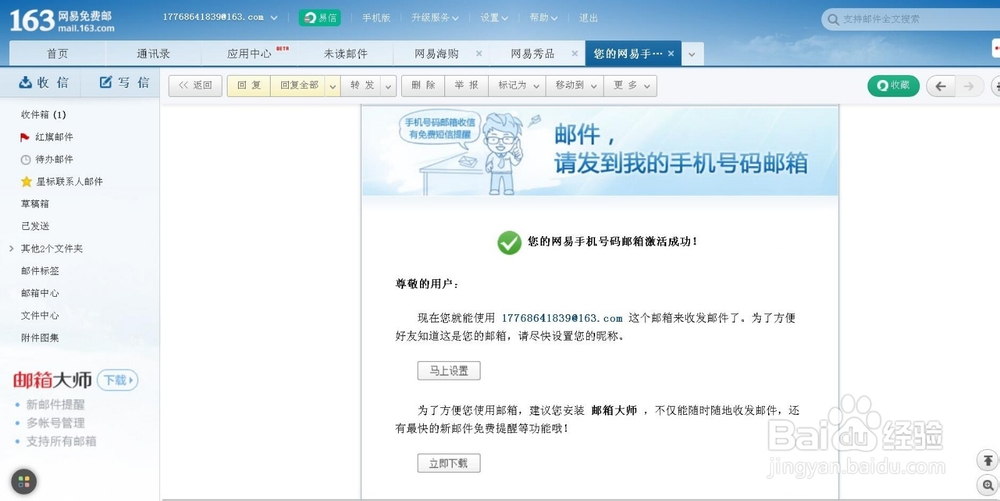
Task: Open the 易信 app button
Action: coord(320,18)
